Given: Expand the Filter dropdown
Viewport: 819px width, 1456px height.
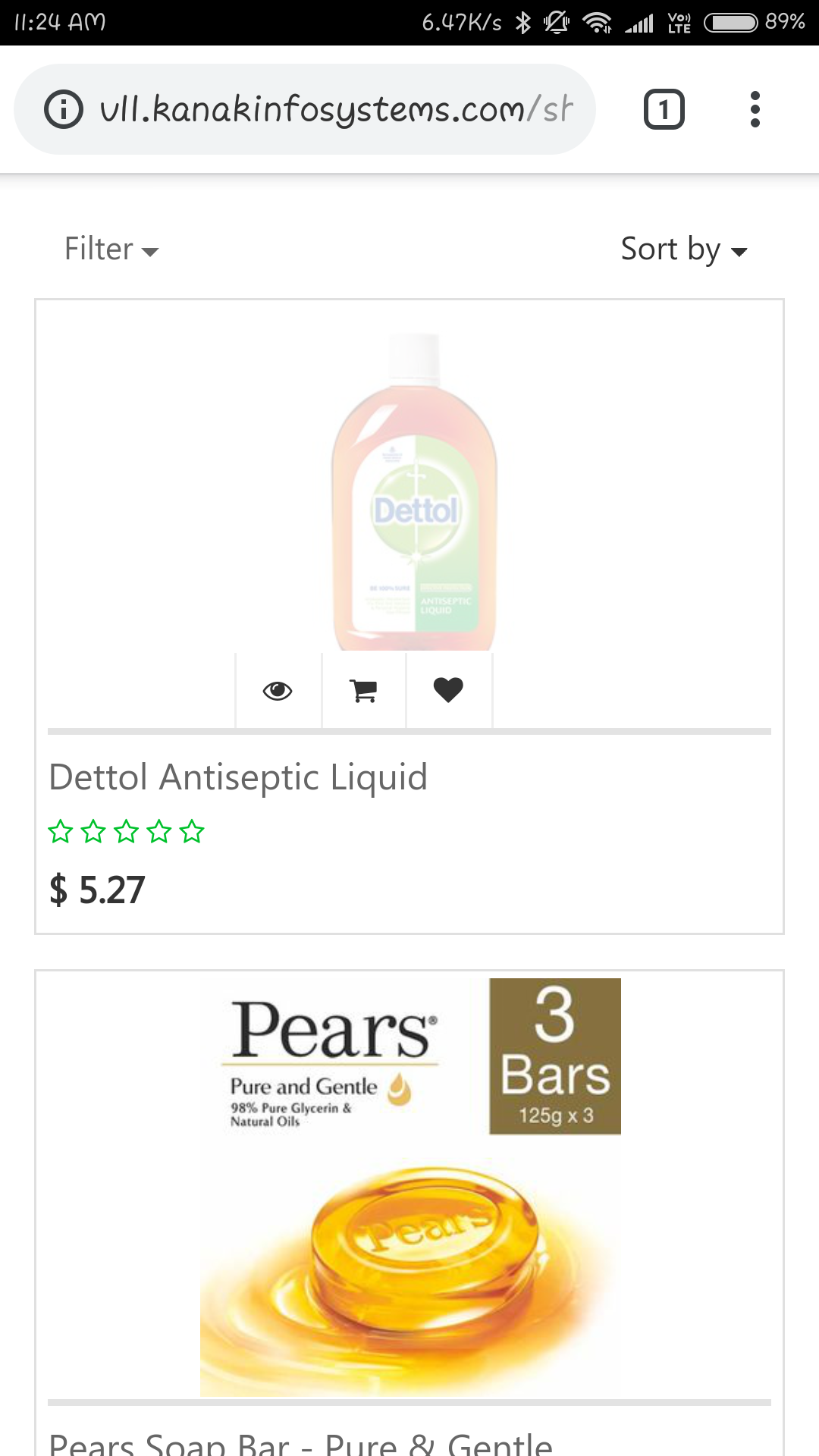Looking at the screenshot, I should point(111,249).
